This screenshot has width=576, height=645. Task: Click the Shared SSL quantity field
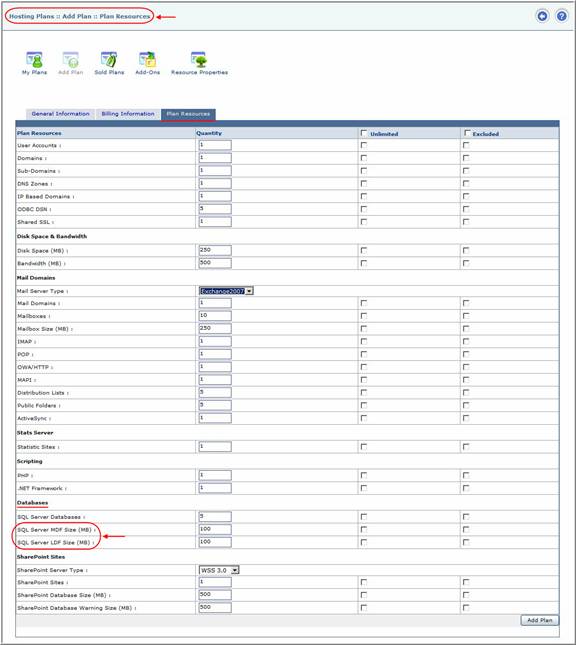(x=215, y=222)
